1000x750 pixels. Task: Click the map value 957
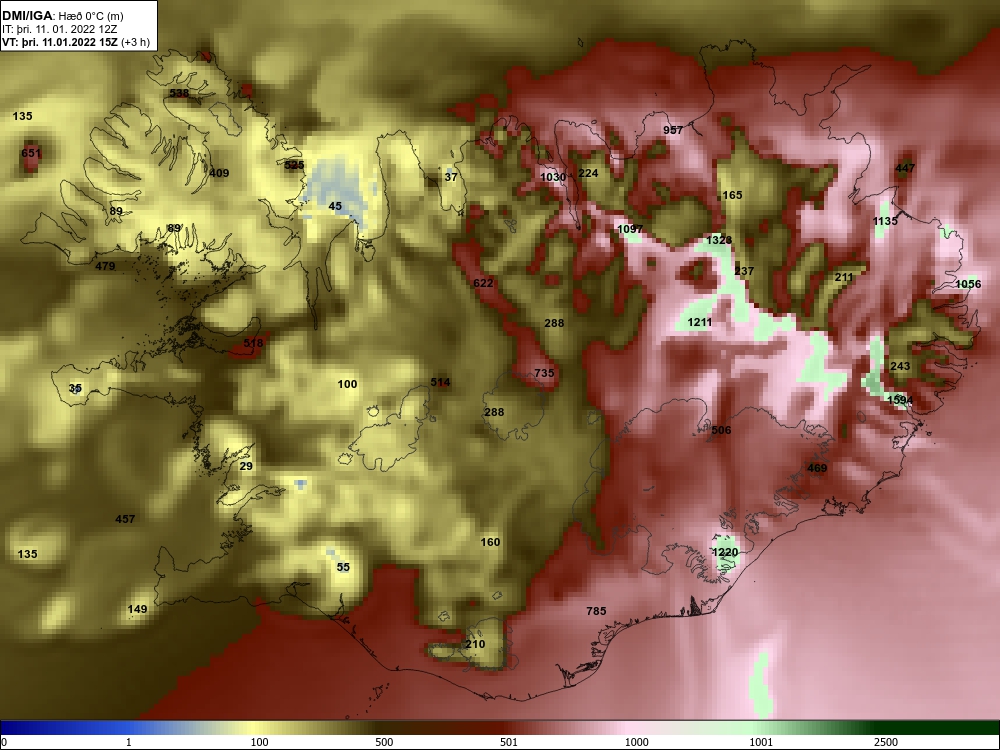point(673,130)
